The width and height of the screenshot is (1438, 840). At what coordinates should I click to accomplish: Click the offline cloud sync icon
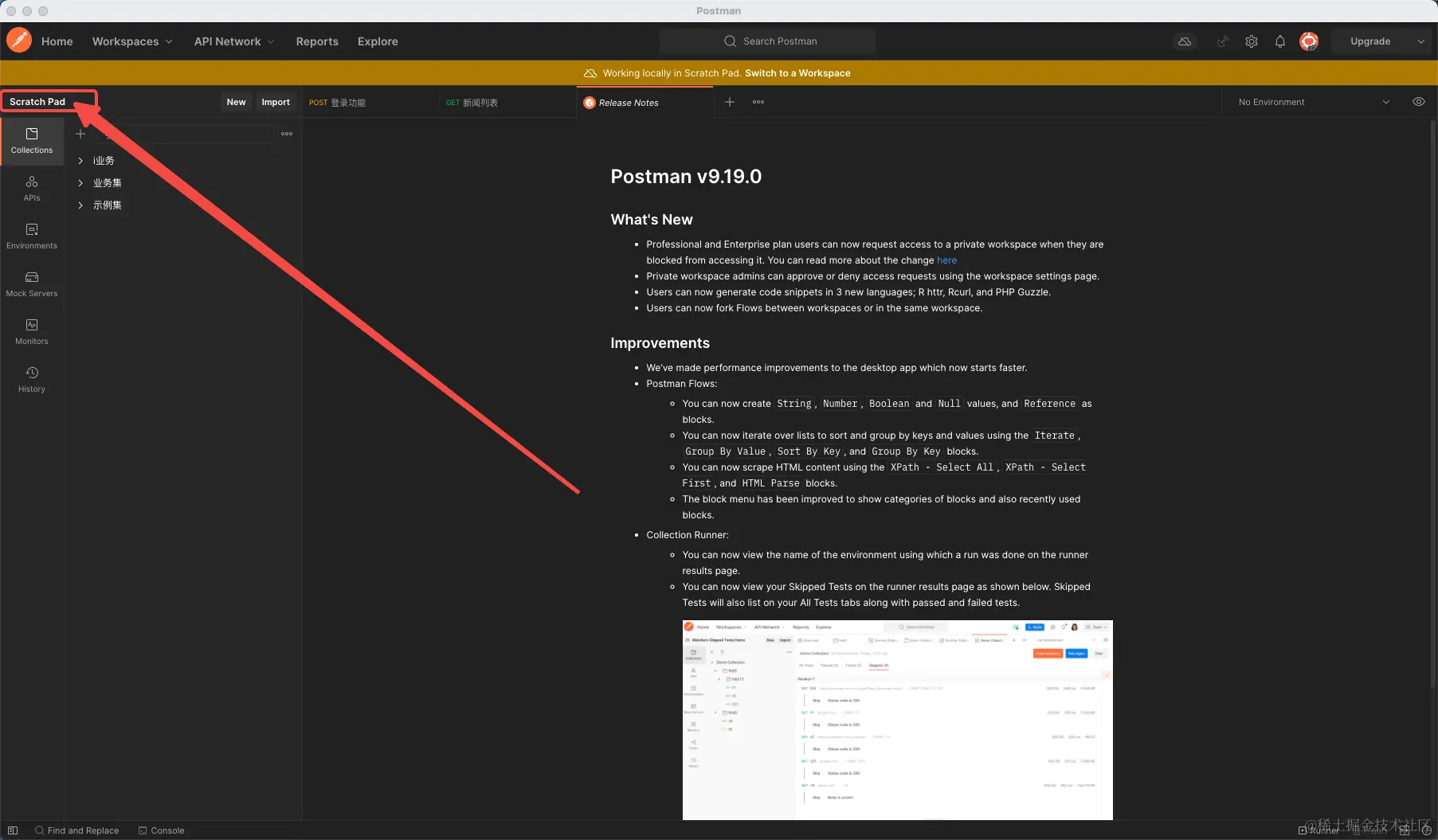(x=1185, y=41)
